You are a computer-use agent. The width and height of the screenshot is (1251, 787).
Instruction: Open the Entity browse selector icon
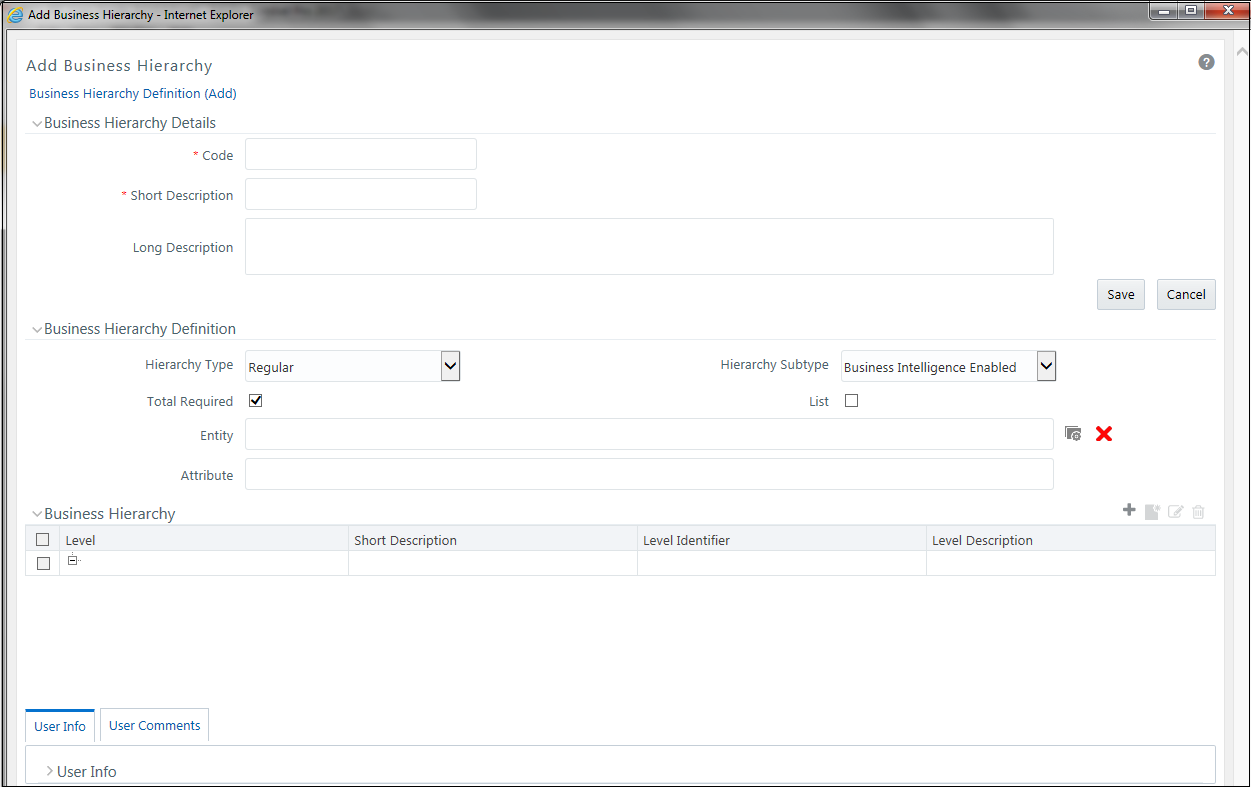(1073, 433)
